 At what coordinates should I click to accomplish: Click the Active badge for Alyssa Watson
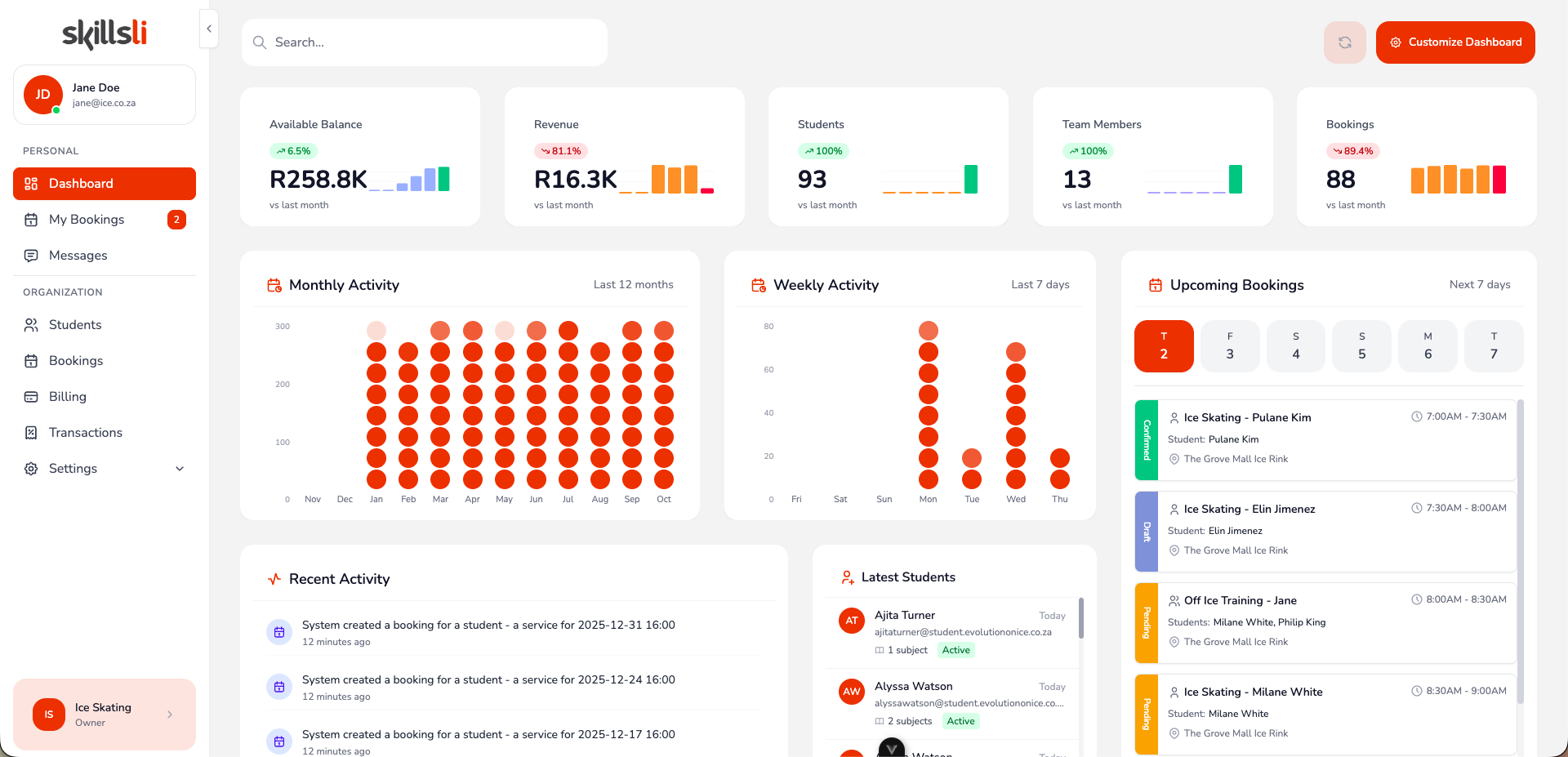[960, 721]
